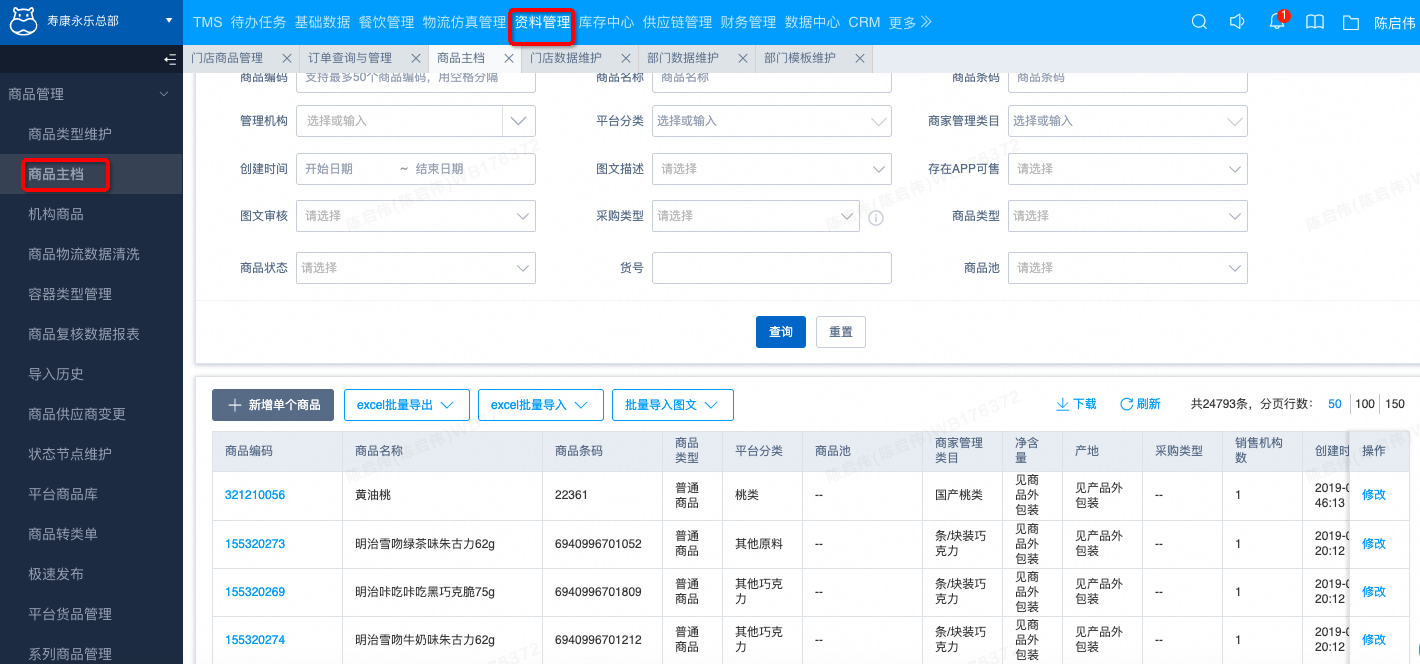Open the book documentation icon

tap(1315, 22)
